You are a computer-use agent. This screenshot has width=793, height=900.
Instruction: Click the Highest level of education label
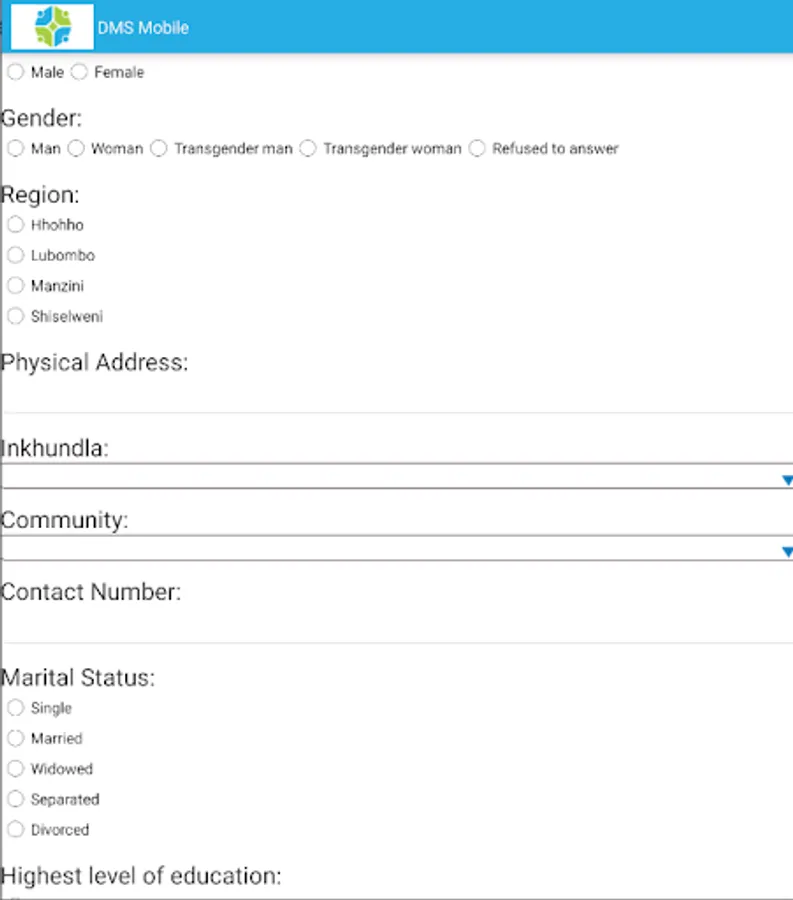141,876
